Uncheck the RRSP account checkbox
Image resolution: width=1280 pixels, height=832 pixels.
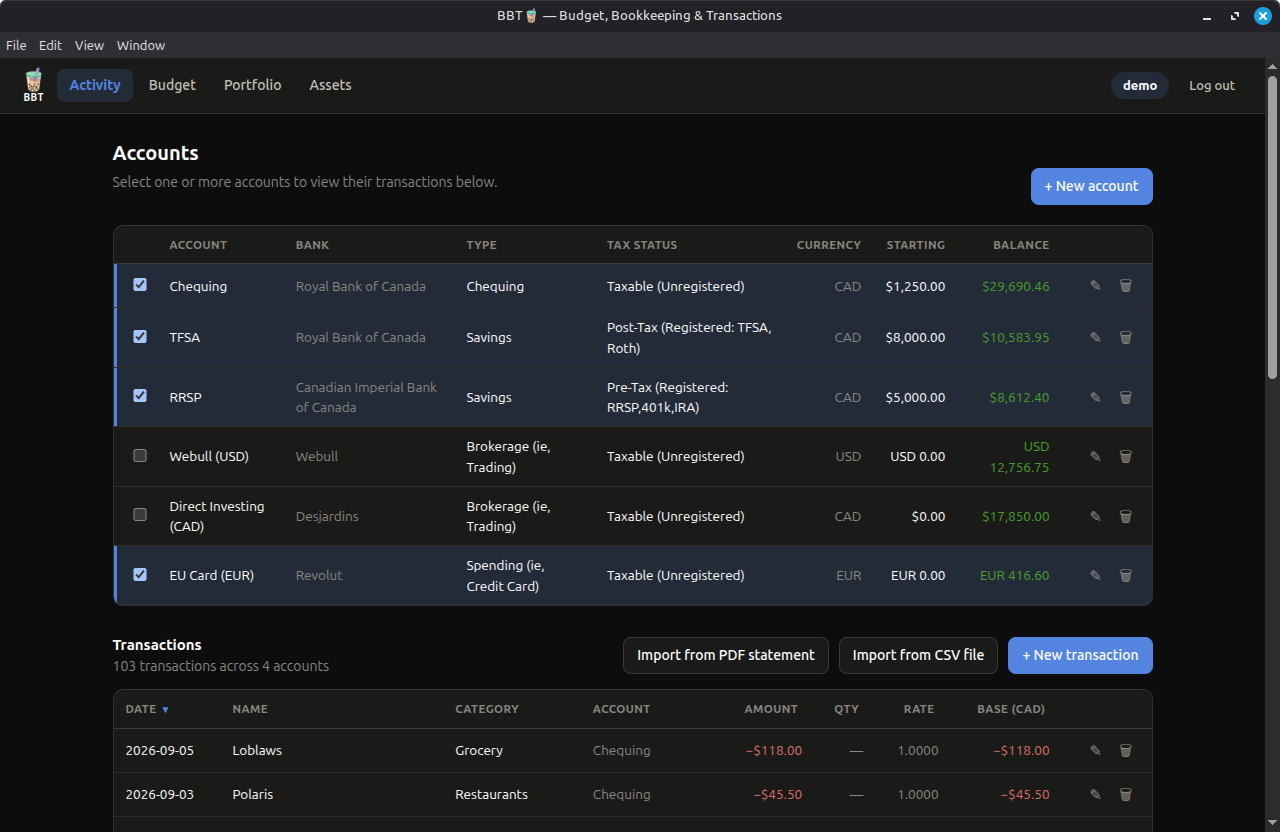pos(140,396)
